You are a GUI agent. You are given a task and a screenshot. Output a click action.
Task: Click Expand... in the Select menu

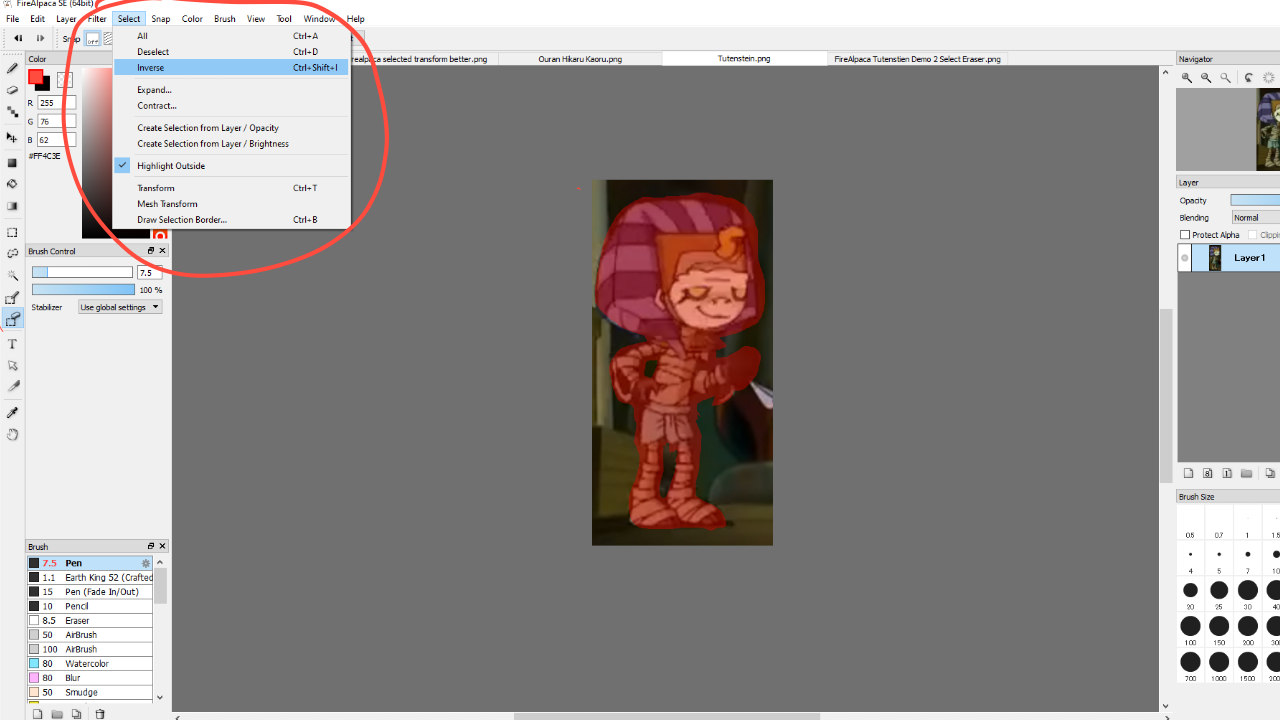232,90
